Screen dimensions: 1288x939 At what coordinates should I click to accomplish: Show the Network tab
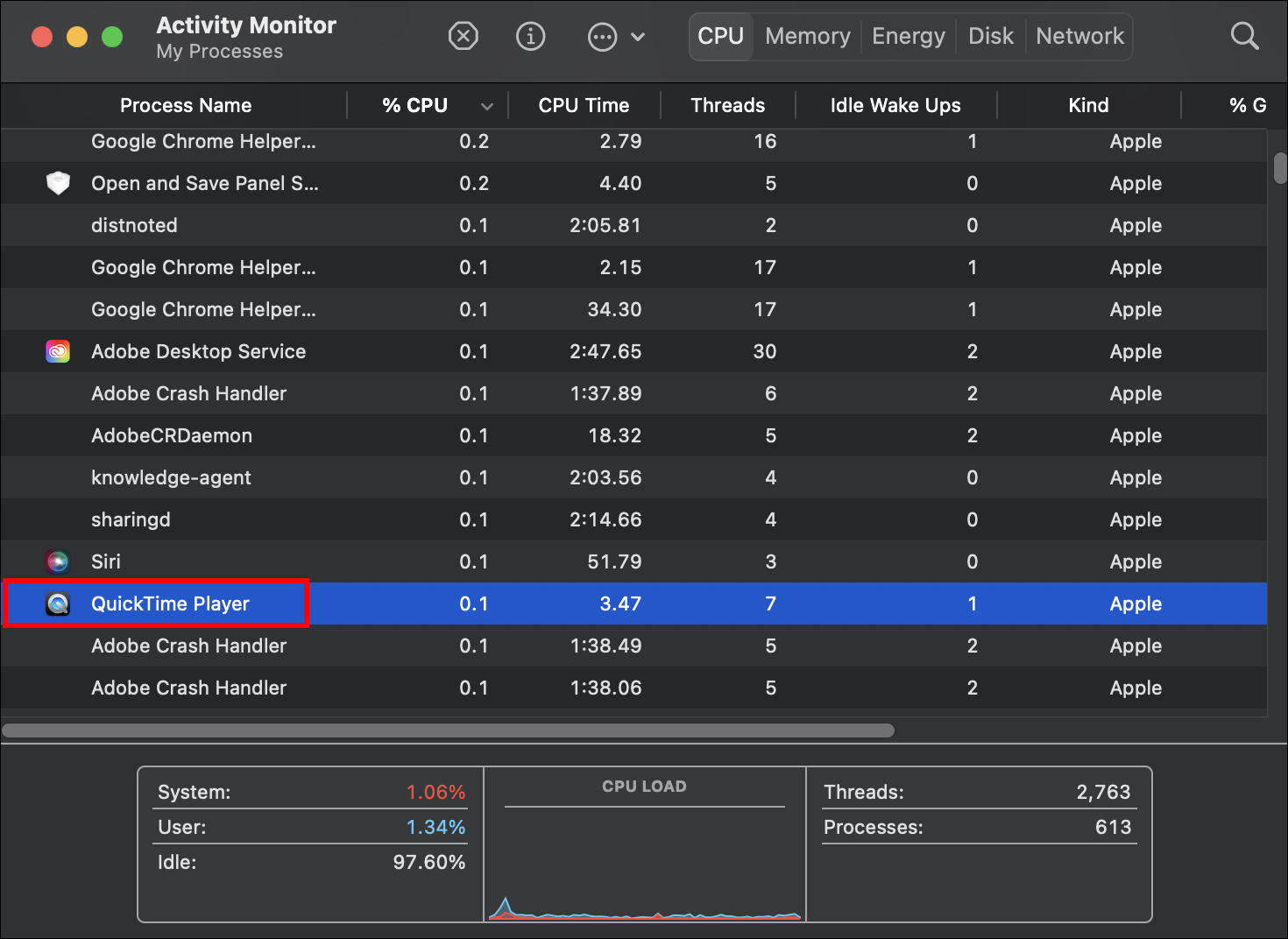click(x=1079, y=36)
